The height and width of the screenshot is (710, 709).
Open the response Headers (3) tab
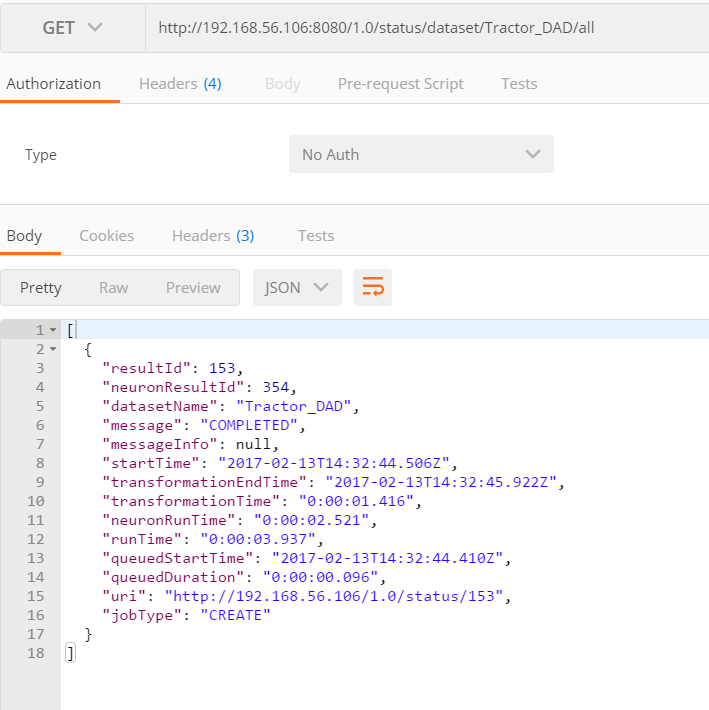[213, 236]
